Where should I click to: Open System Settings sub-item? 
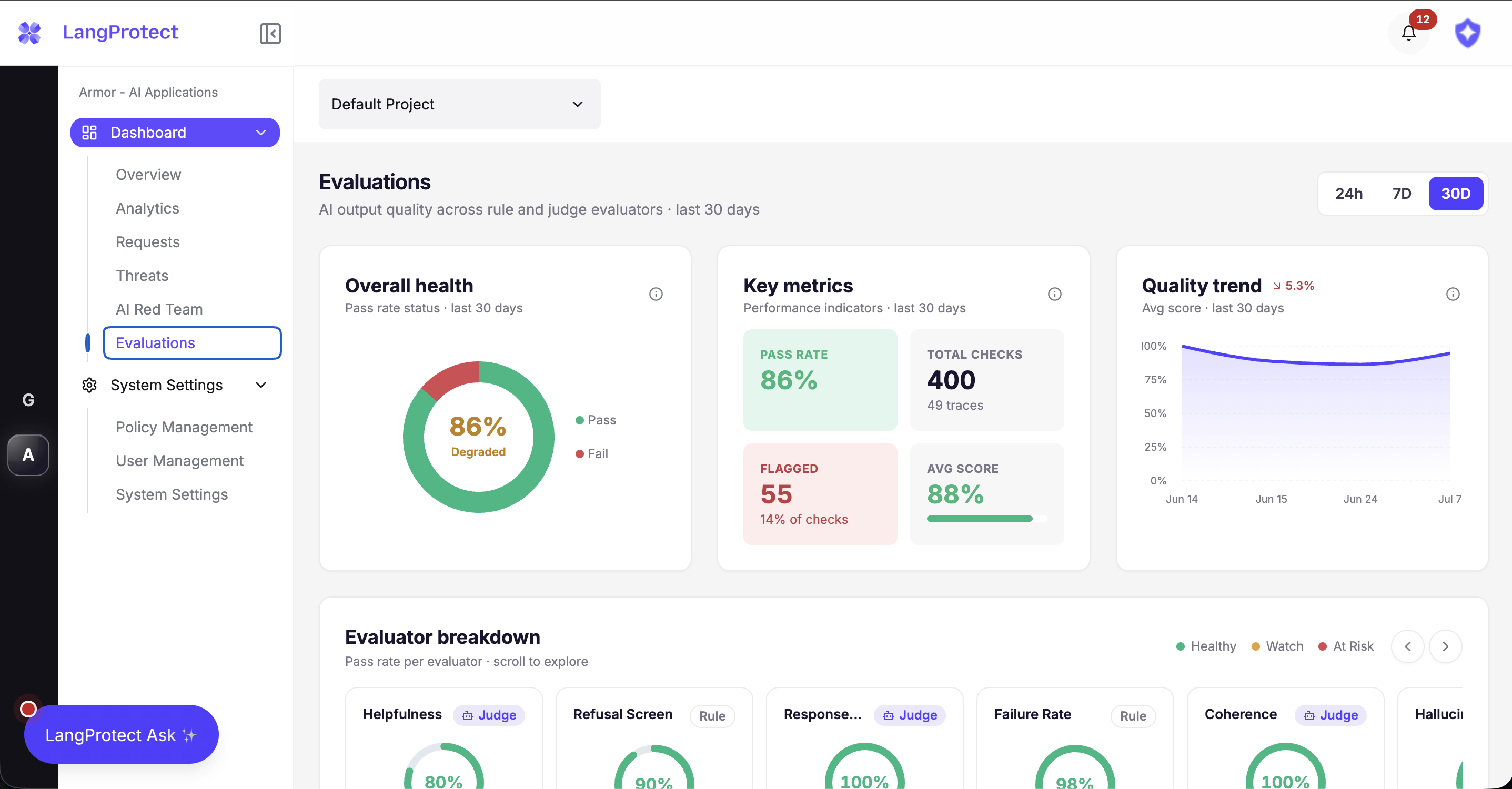point(172,494)
